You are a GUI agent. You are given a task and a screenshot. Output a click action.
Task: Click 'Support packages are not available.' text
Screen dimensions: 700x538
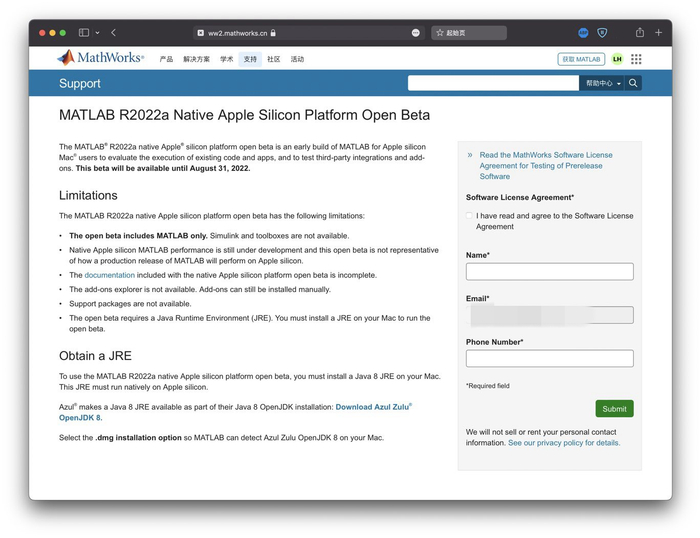point(130,304)
